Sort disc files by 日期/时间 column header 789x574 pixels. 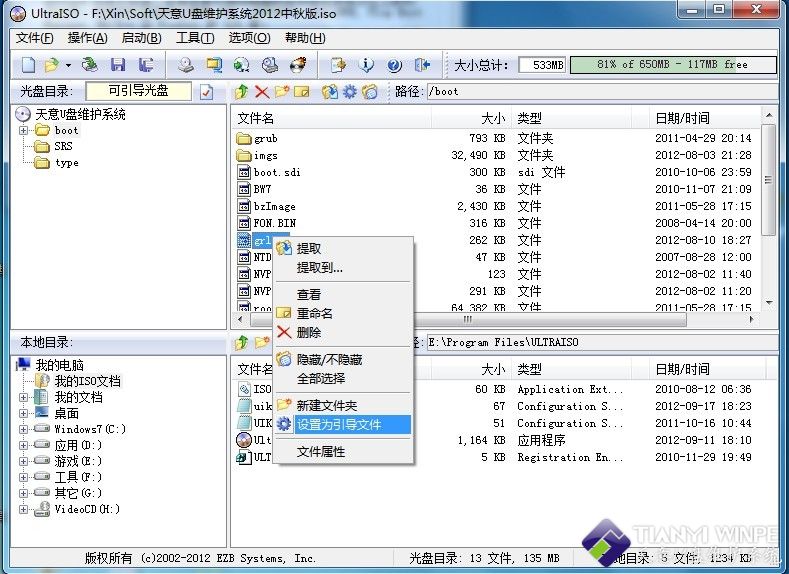(x=704, y=119)
